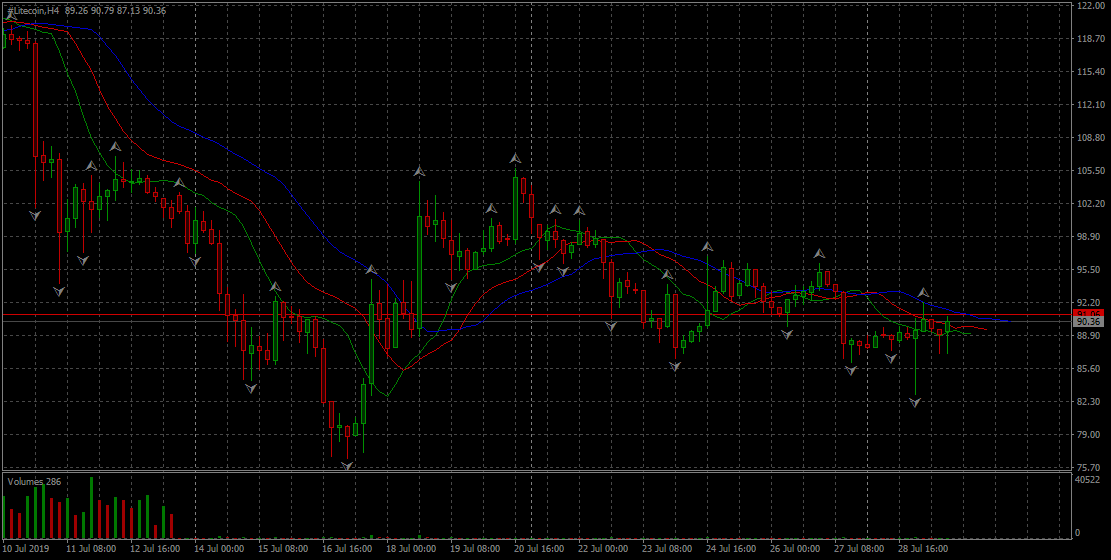Click the up fractal arrow above the 24 Jul high

point(707,246)
